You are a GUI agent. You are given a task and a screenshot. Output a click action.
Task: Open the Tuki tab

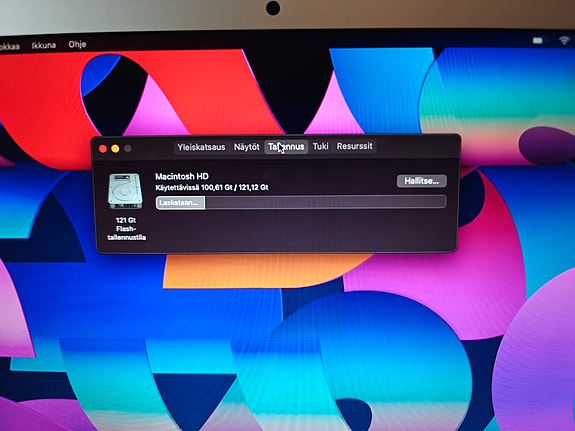[320, 146]
